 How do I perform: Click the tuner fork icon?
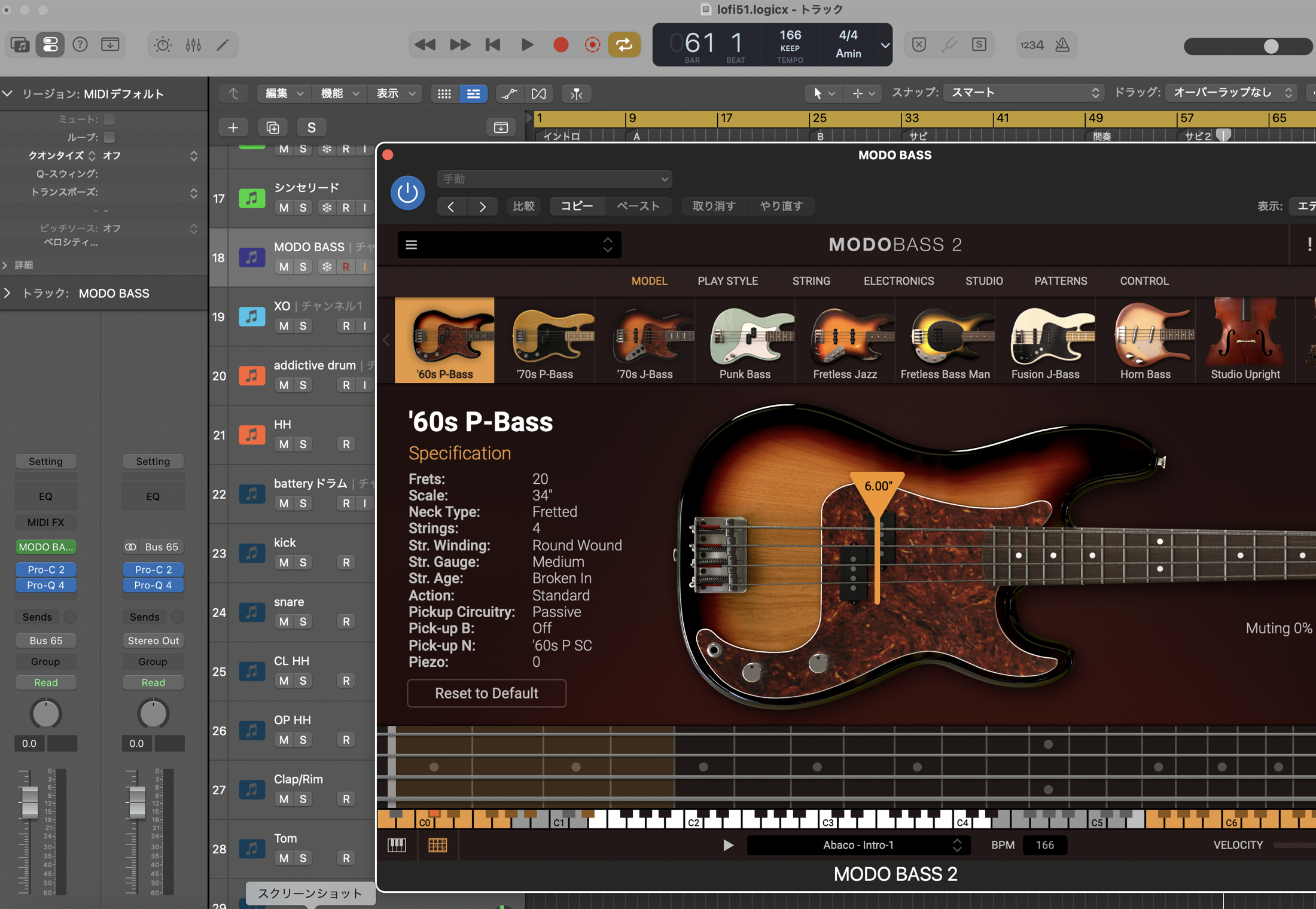pos(949,45)
